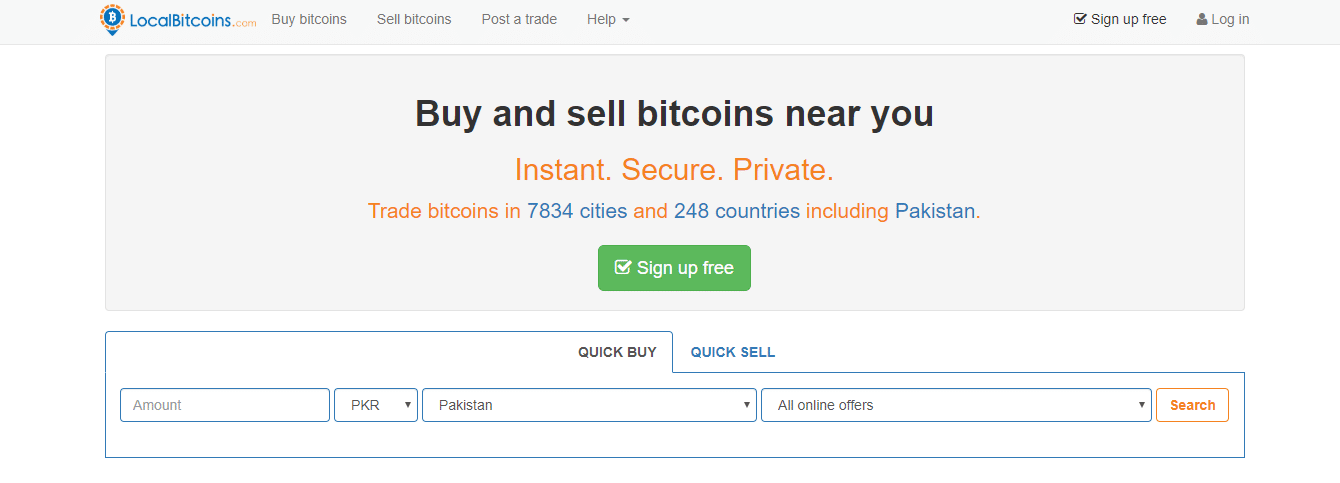Expand the All online offers dropdown
This screenshot has width=1340, height=483.
[x=956, y=405]
